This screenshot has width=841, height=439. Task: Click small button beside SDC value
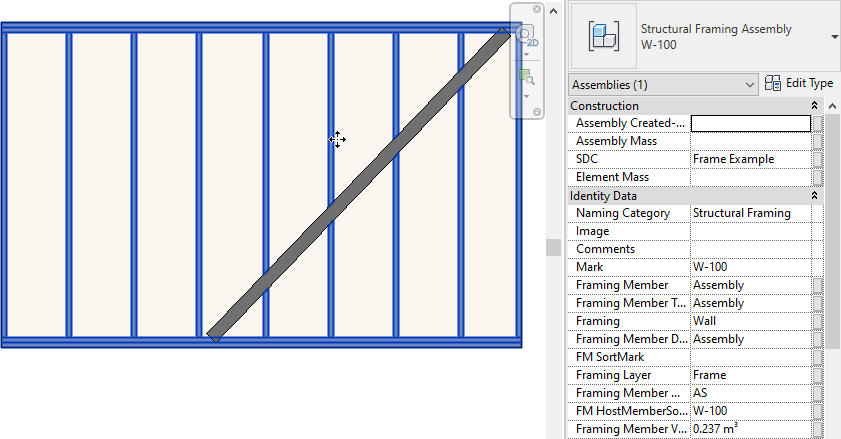tap(817, 159)
